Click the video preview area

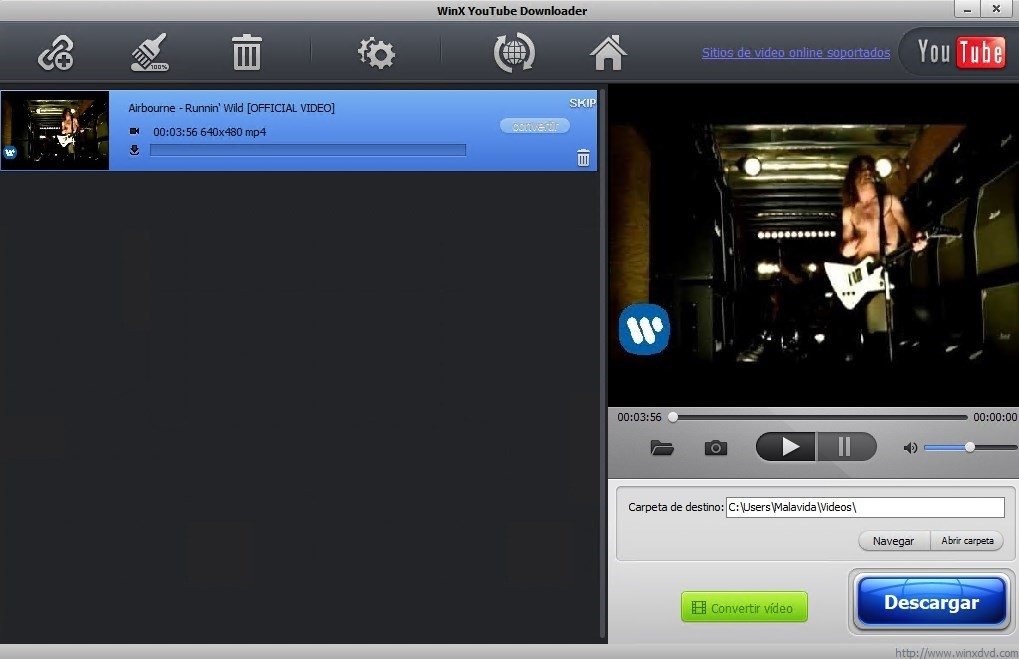(x=813, y=246)
